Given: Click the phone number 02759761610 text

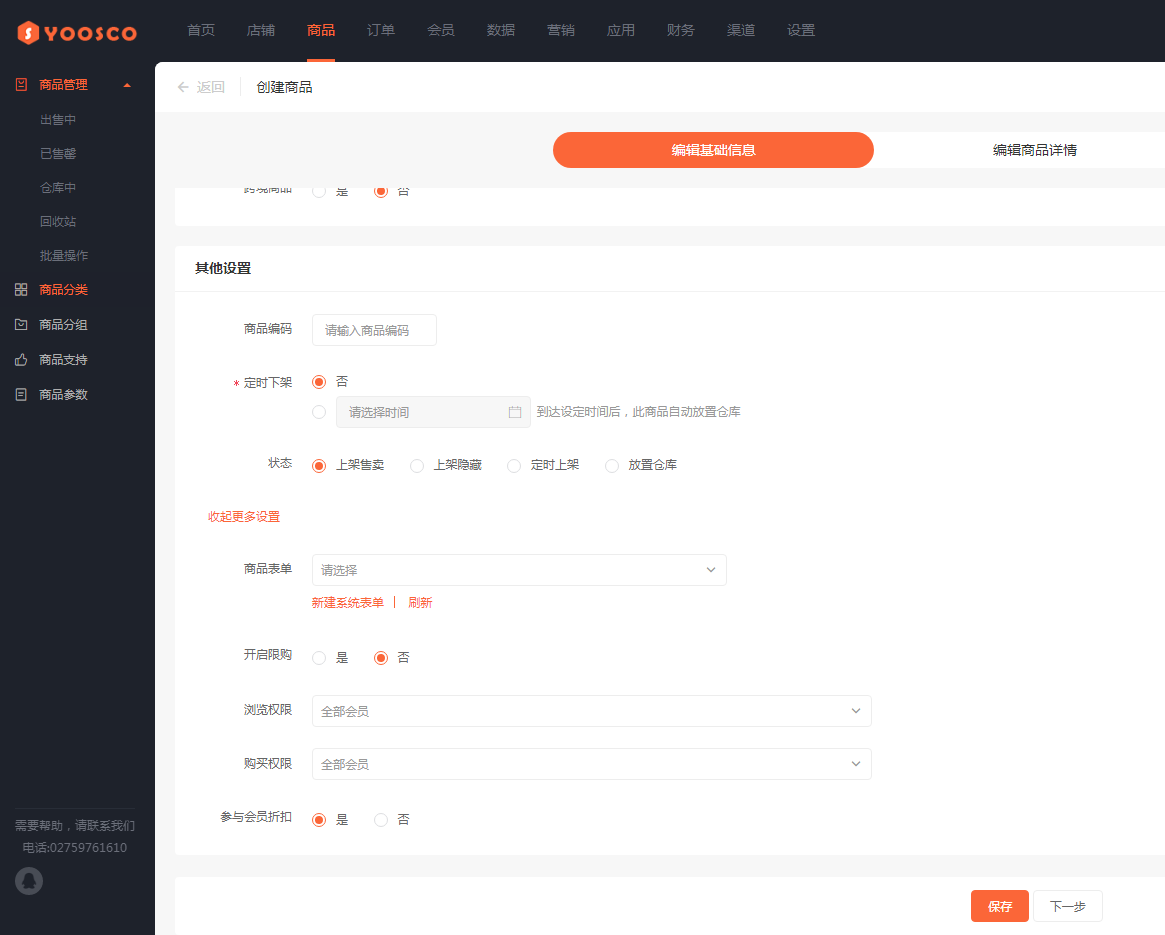Looking at the screenshot, I should (x=88, y=847).
